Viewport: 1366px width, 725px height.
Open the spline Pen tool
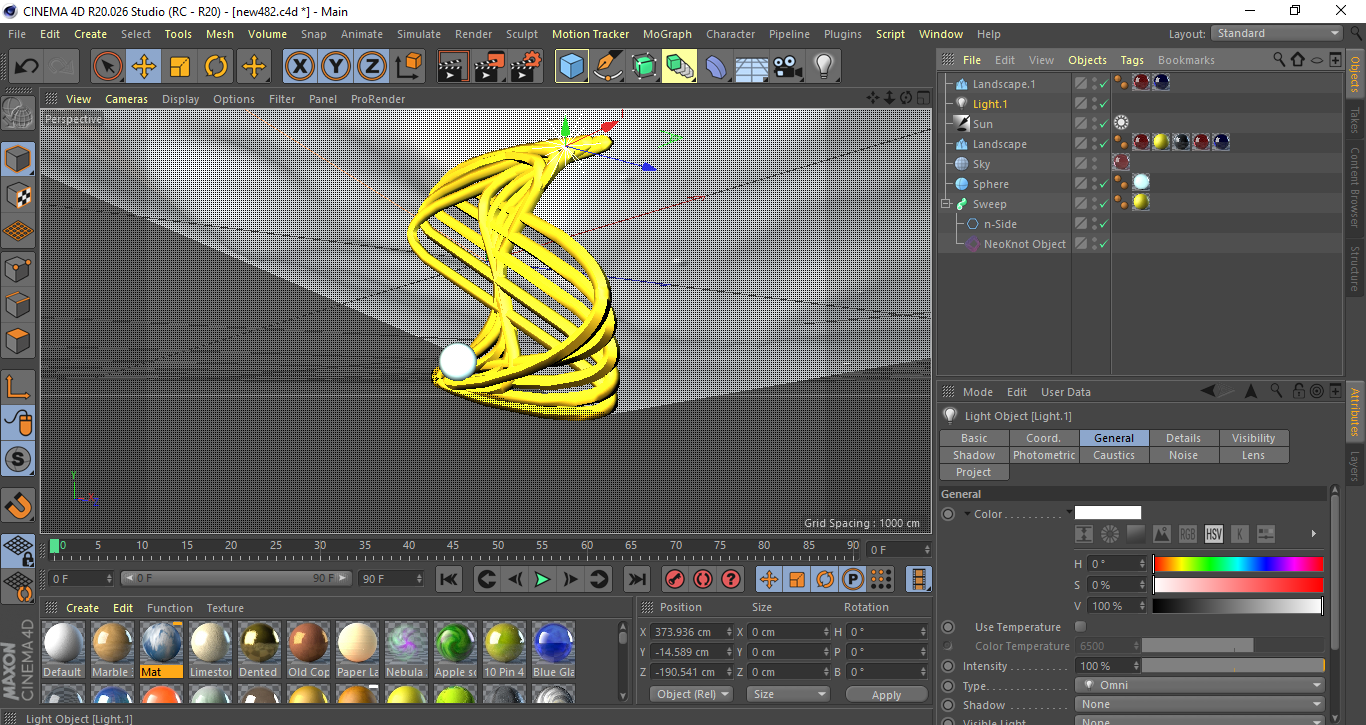(x=608, y=67)
